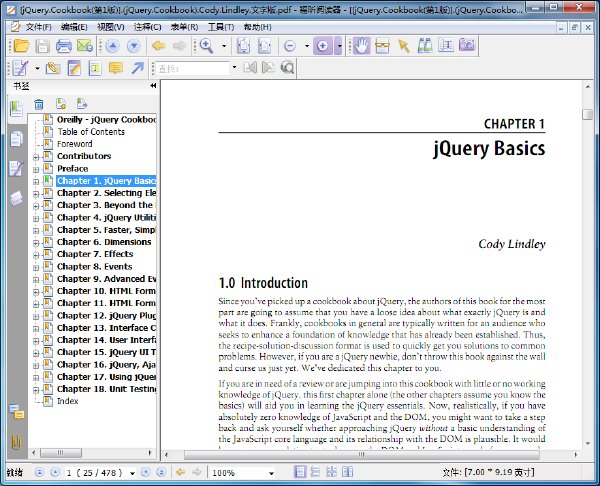Collapse the bookmarks panel with double arrow
Image resolution: width=600 pixels, height=486 pixels.
click(153, 86)
